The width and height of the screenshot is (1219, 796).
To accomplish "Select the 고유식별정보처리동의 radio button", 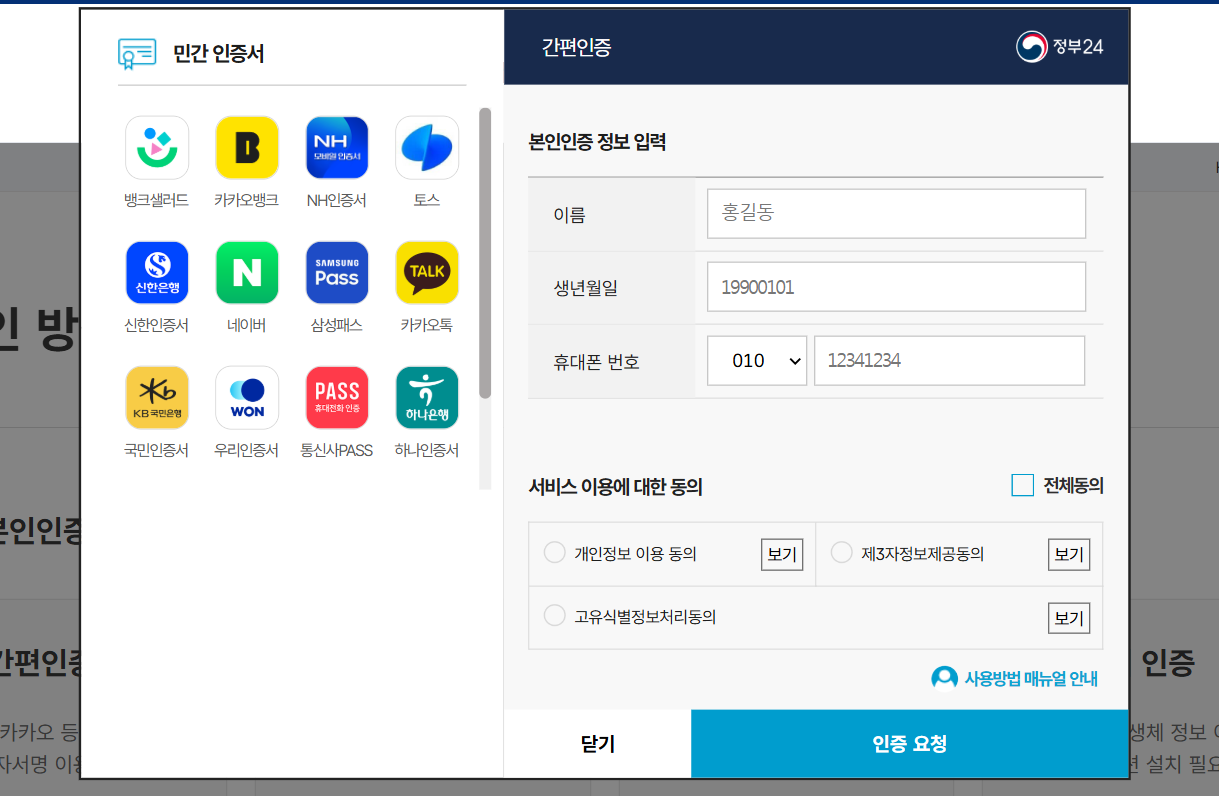I will [x=554, y=616].
